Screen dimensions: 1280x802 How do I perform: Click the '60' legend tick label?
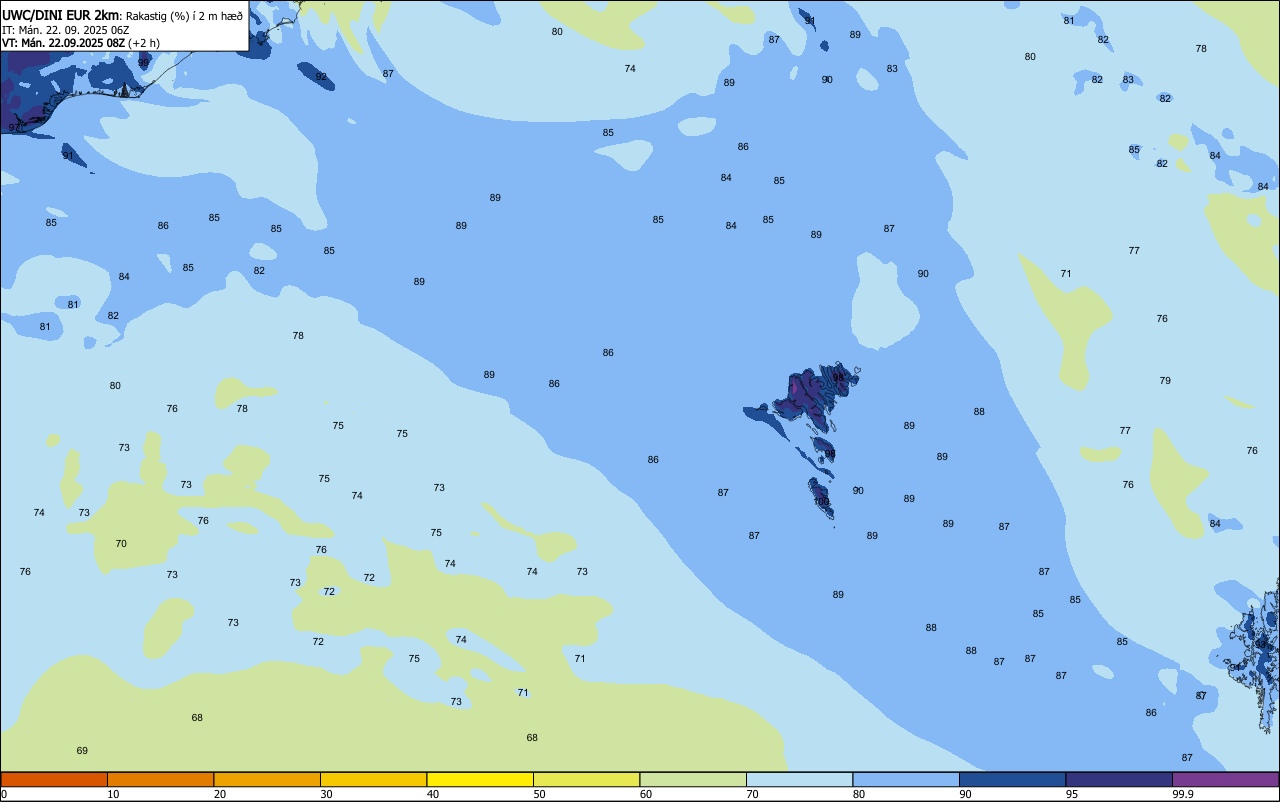pos(646,794)
